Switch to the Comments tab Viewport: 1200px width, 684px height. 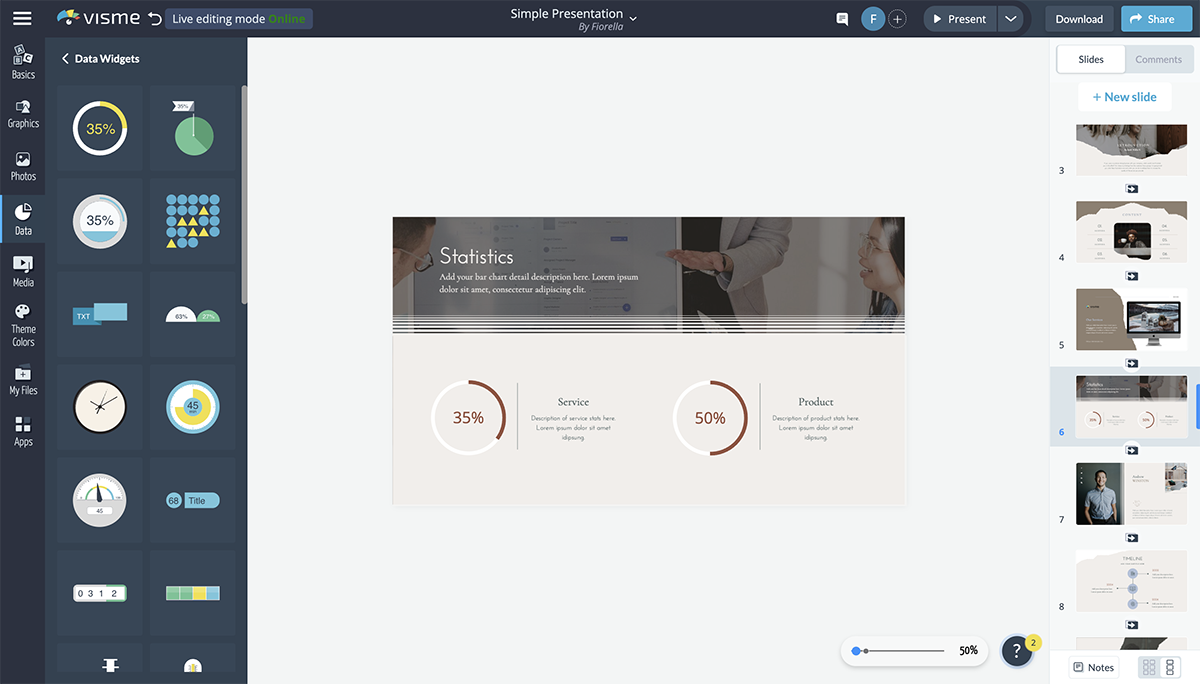1158,59
